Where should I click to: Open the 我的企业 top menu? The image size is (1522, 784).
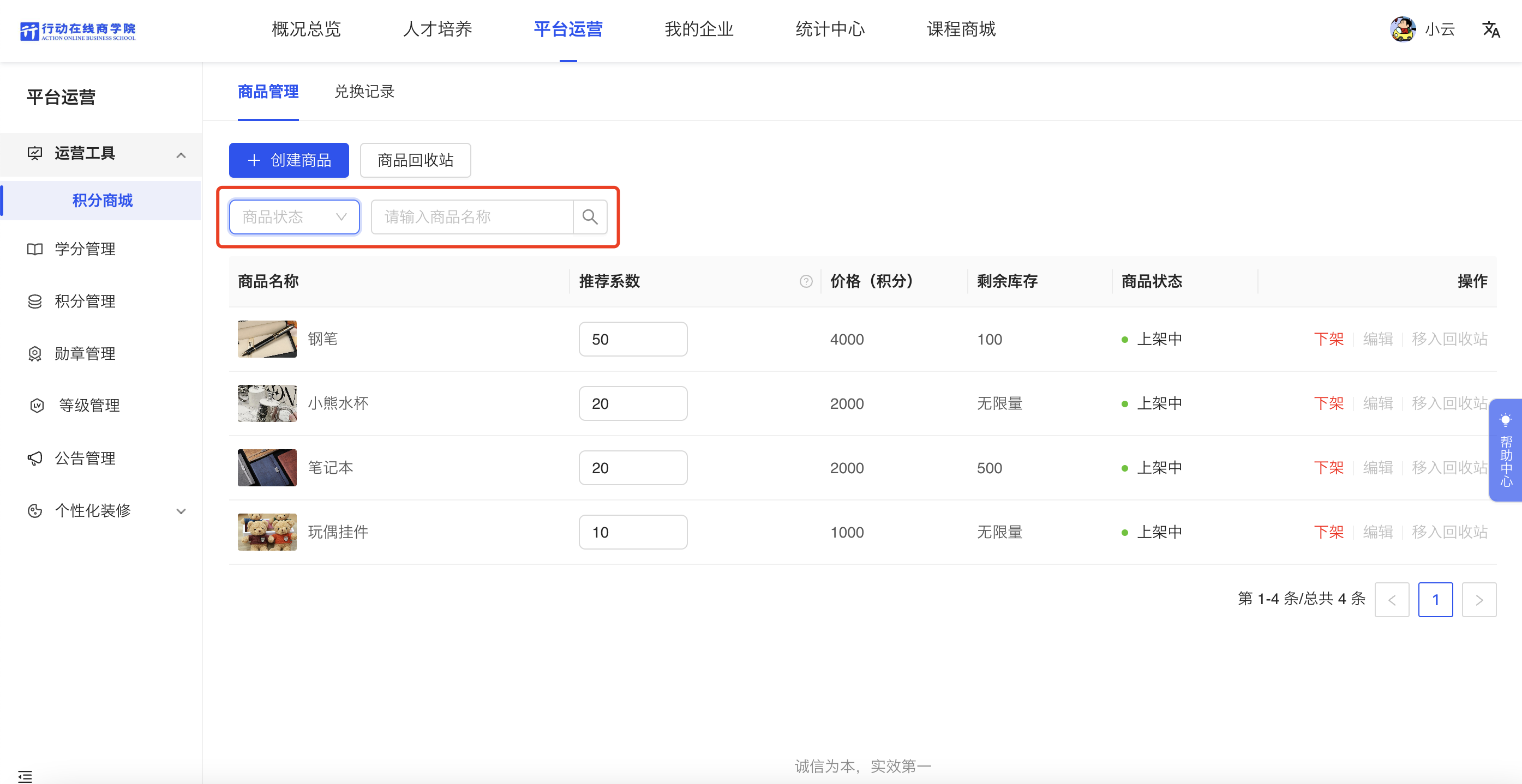[x=699, y=29]
